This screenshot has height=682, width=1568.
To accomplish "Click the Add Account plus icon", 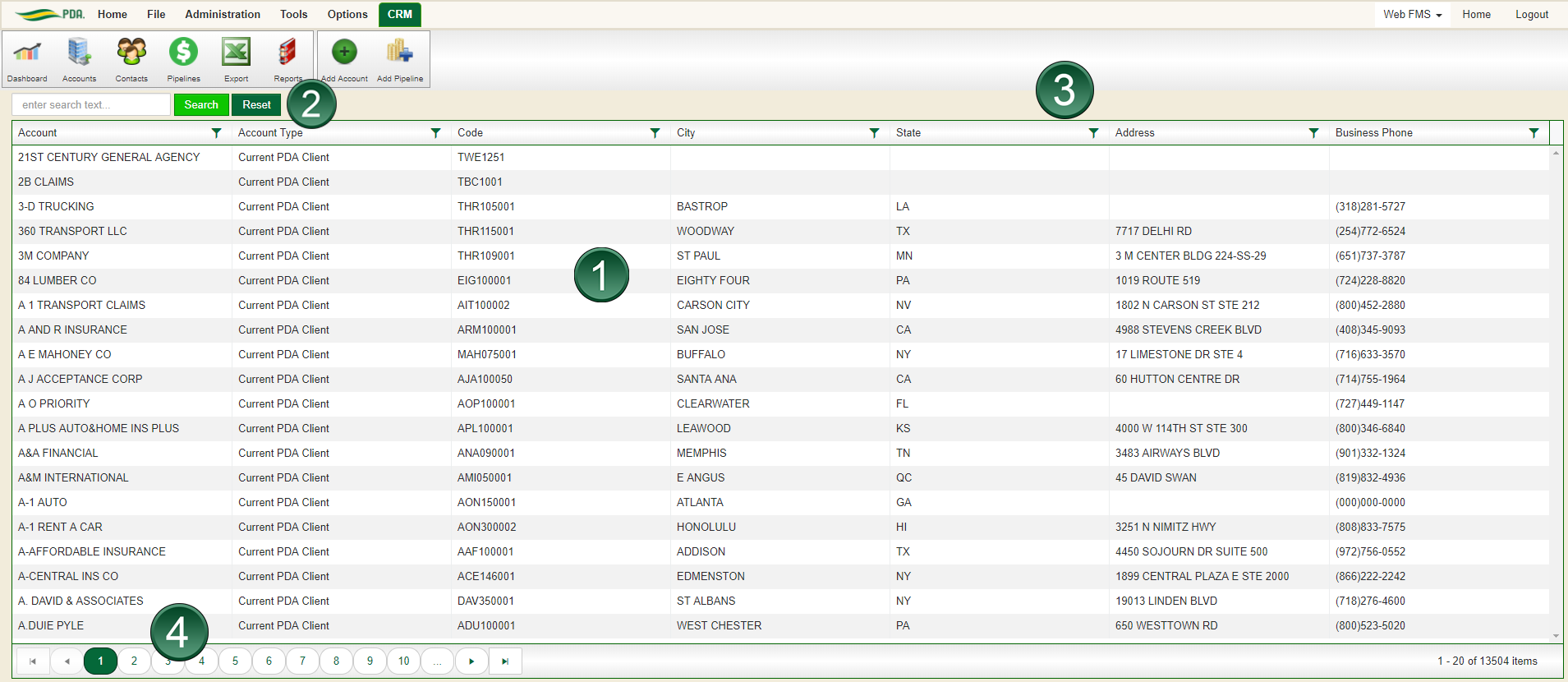I will (344, 53).
